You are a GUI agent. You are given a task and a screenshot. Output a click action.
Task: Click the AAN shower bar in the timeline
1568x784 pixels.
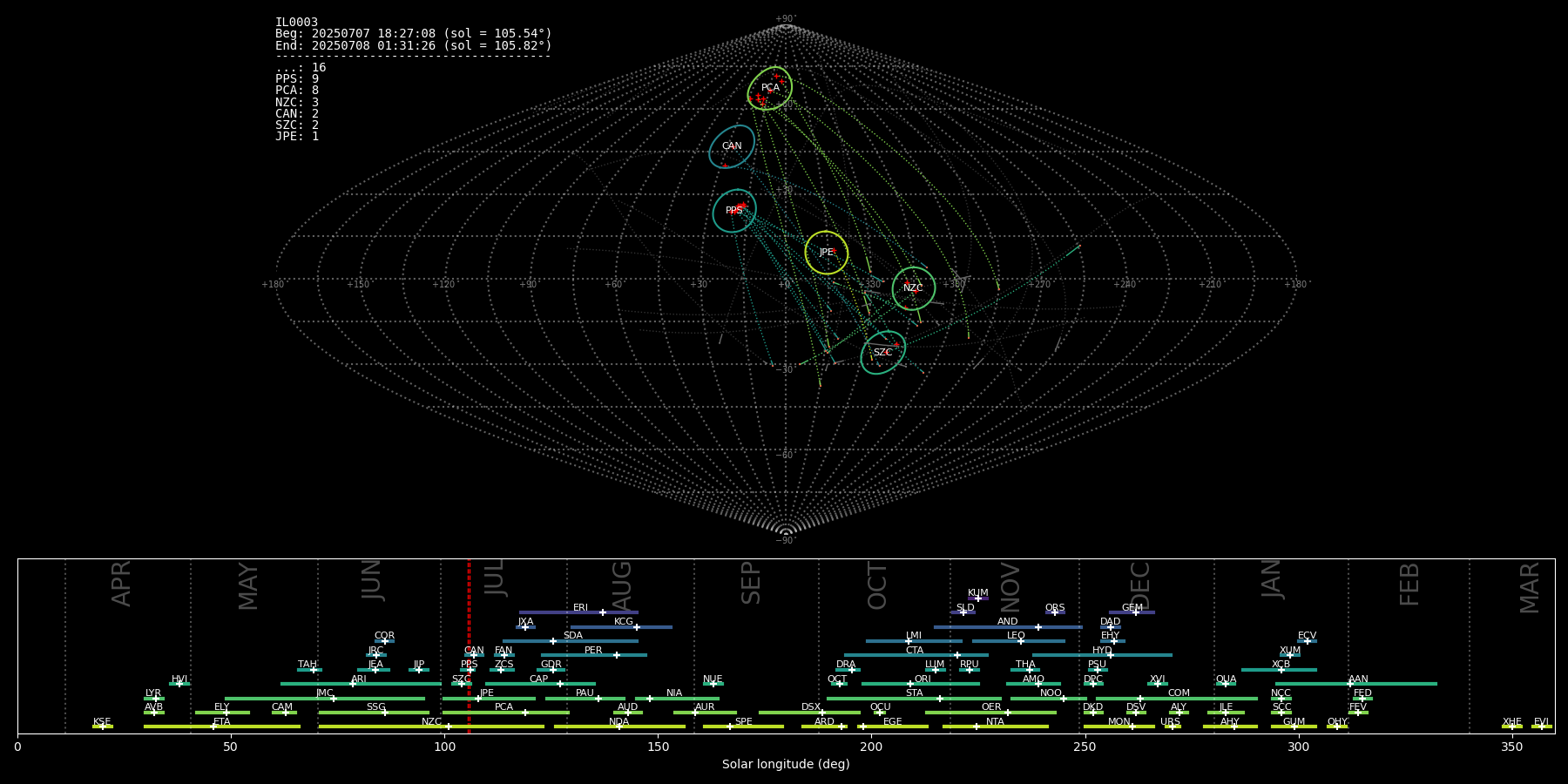pos(1356,684)
